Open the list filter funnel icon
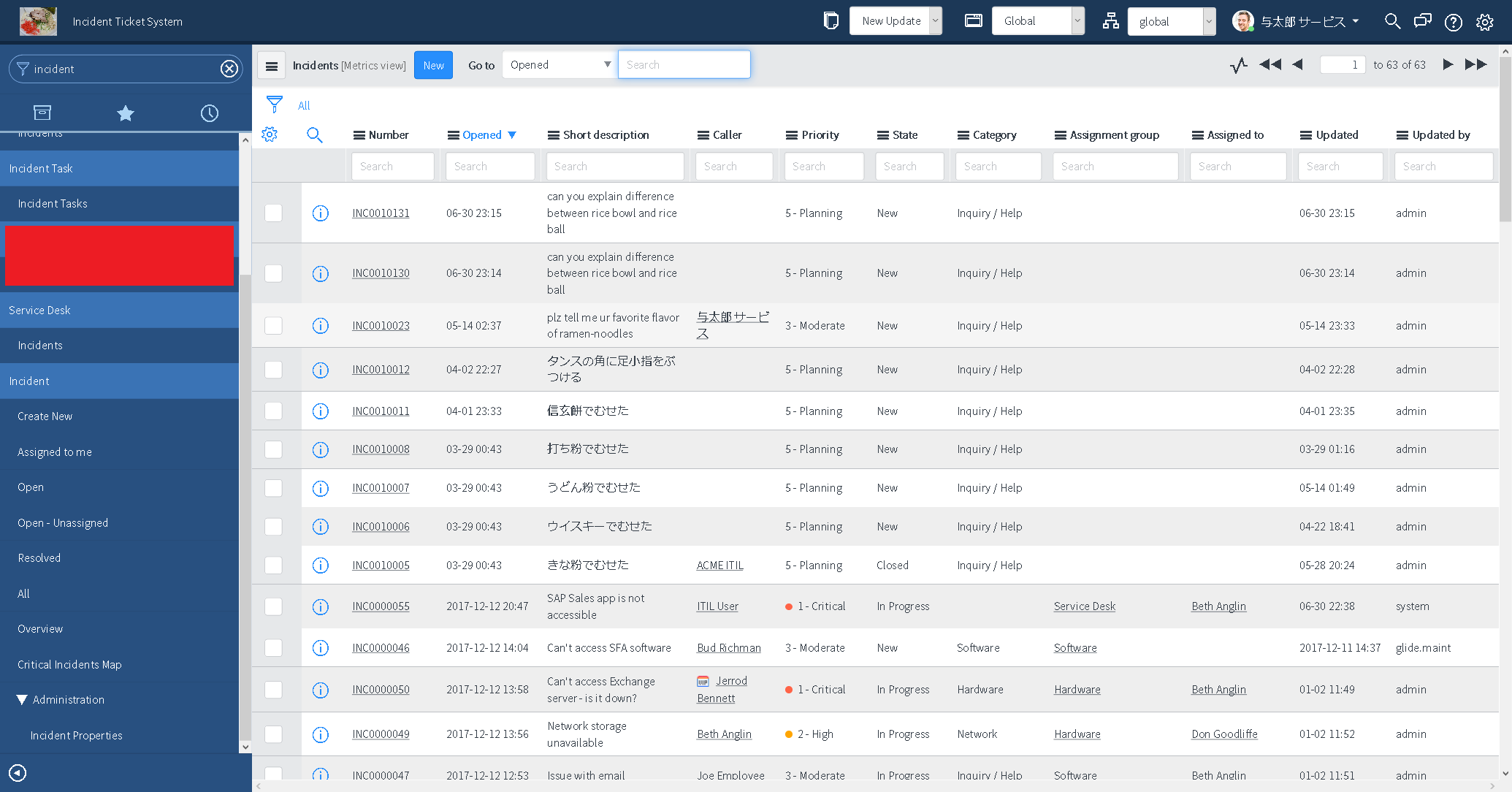 point(274,104)
